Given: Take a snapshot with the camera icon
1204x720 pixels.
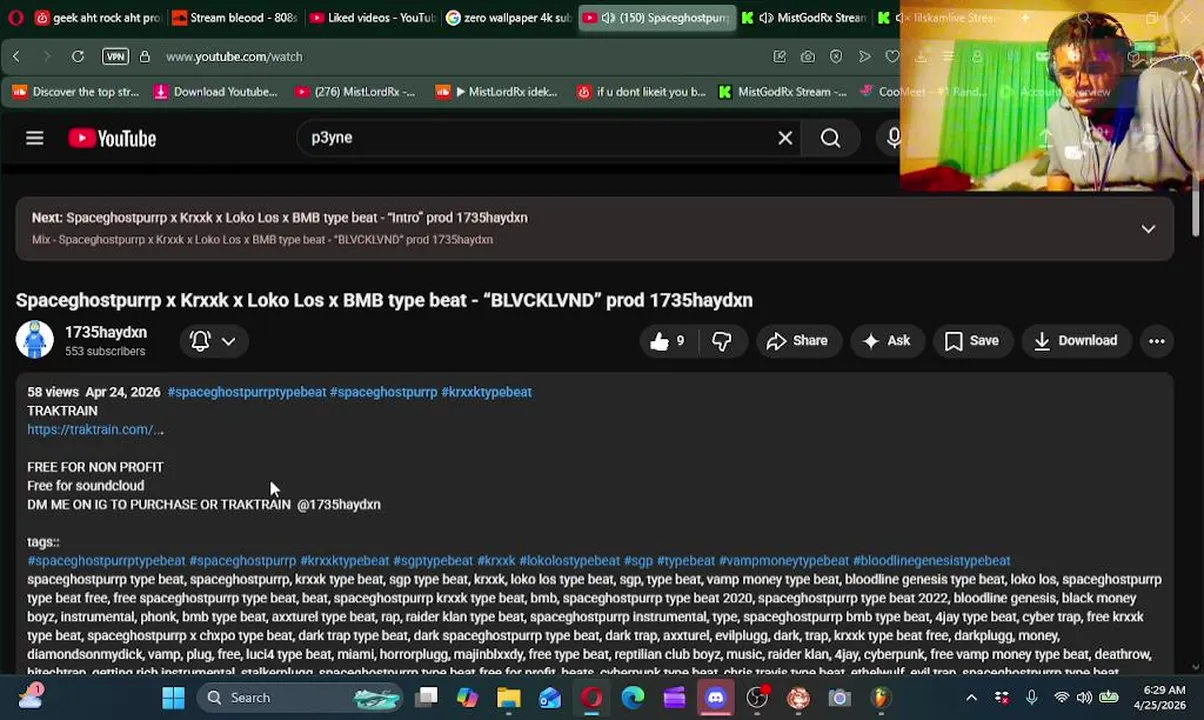Looking at the screenshot, I should pyautogui.click(x=807, y=57).
